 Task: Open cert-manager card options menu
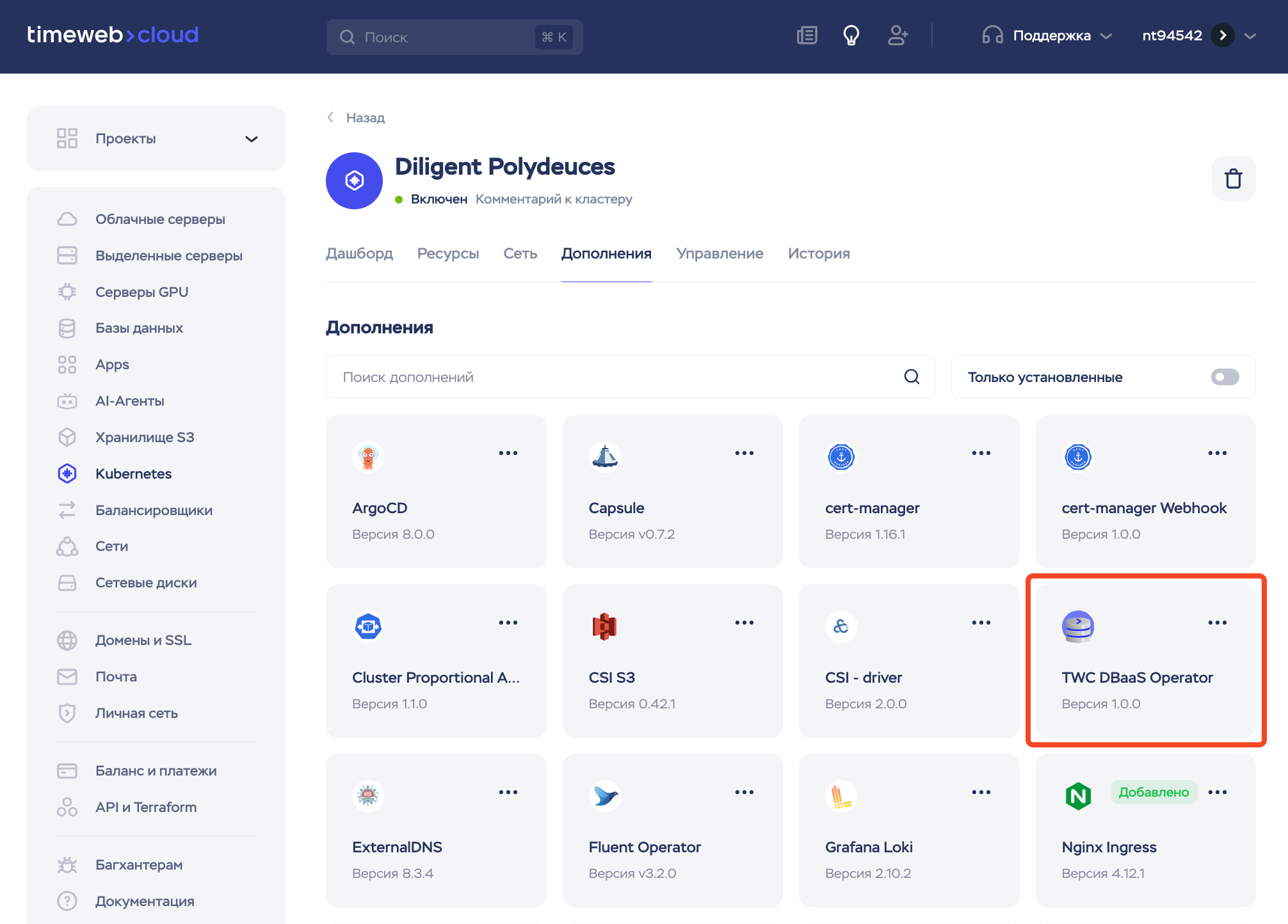(x=981, y=453)
